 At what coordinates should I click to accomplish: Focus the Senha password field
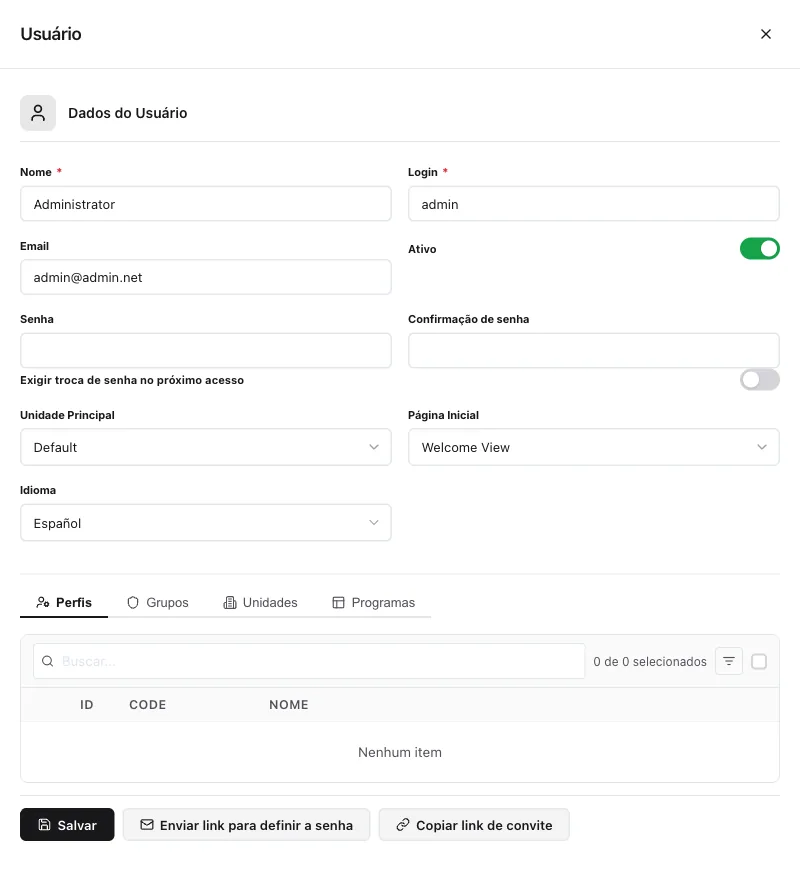[x=205, y=350]
